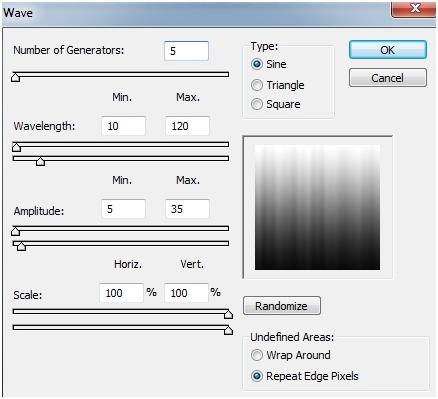This screenshot has height=399, width=438.
Task: Click the Number of Generators slider handle
Action: tap(15, 77)
